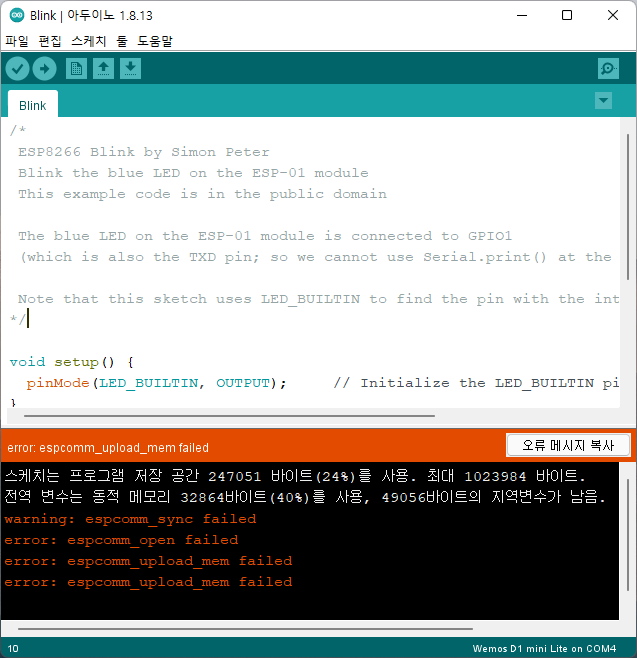Open a sketch with the up-arrow icon
The width and height of the screenshot is (637, 658).
(x=103, y=68)
